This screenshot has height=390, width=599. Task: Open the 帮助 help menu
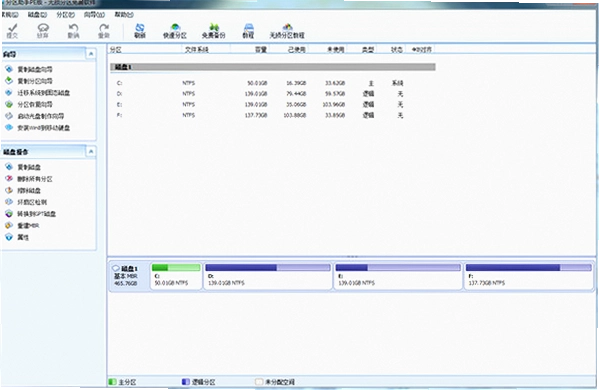pos(124,15)
